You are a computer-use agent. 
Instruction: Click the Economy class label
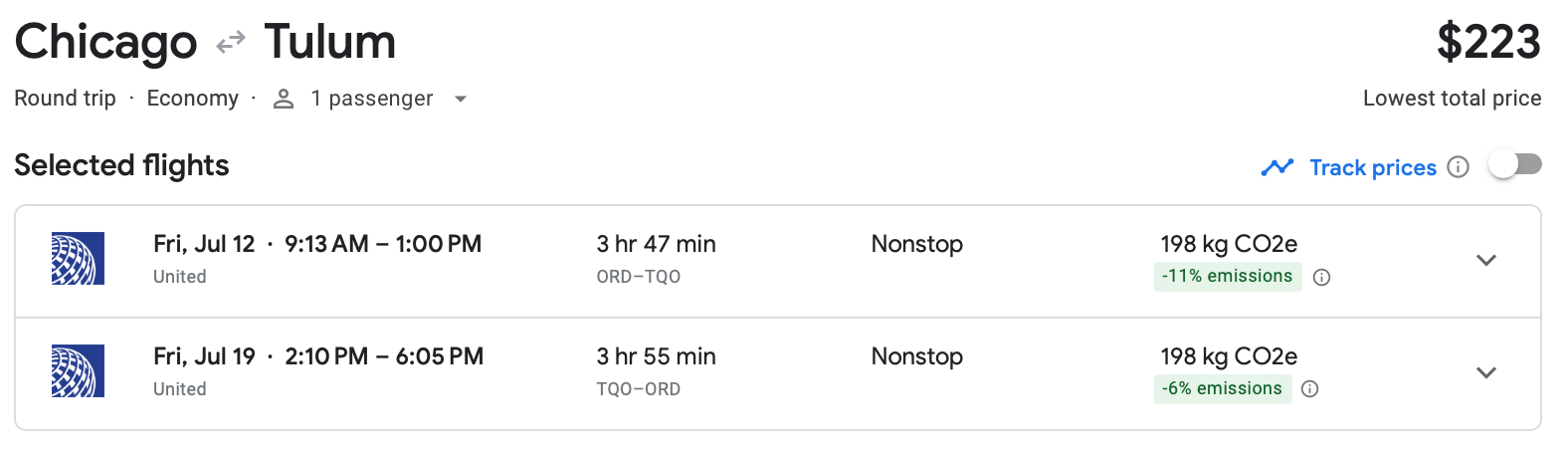[192, 99]
